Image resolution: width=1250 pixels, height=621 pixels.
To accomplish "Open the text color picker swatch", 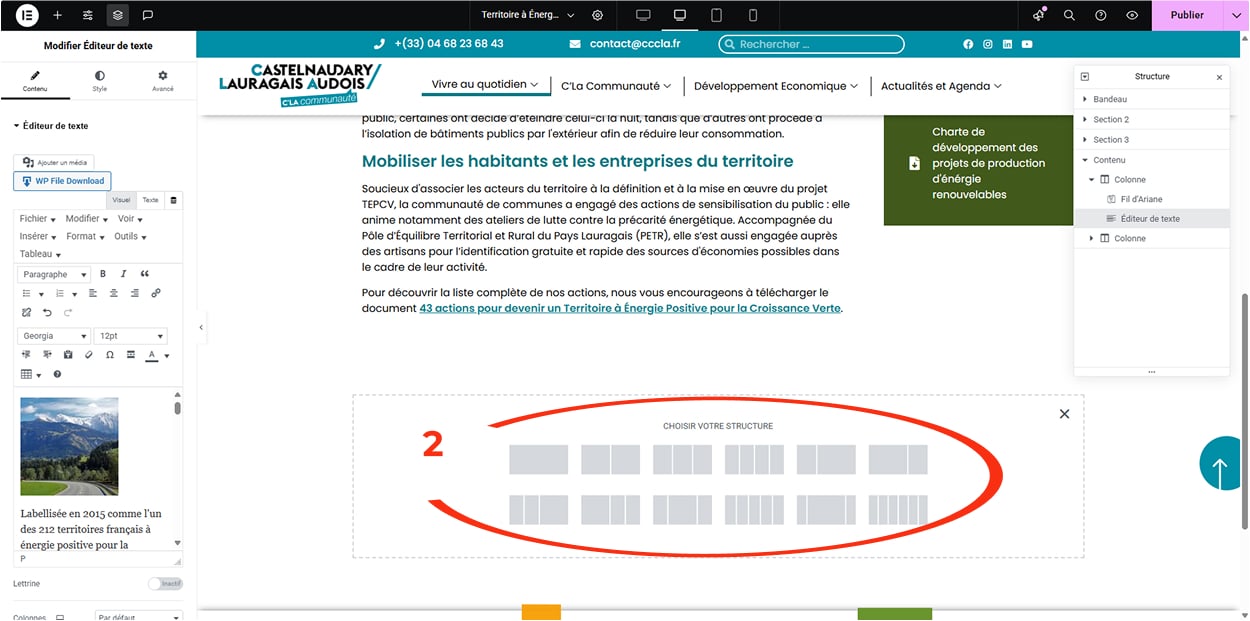I will [x=152, y=355].
